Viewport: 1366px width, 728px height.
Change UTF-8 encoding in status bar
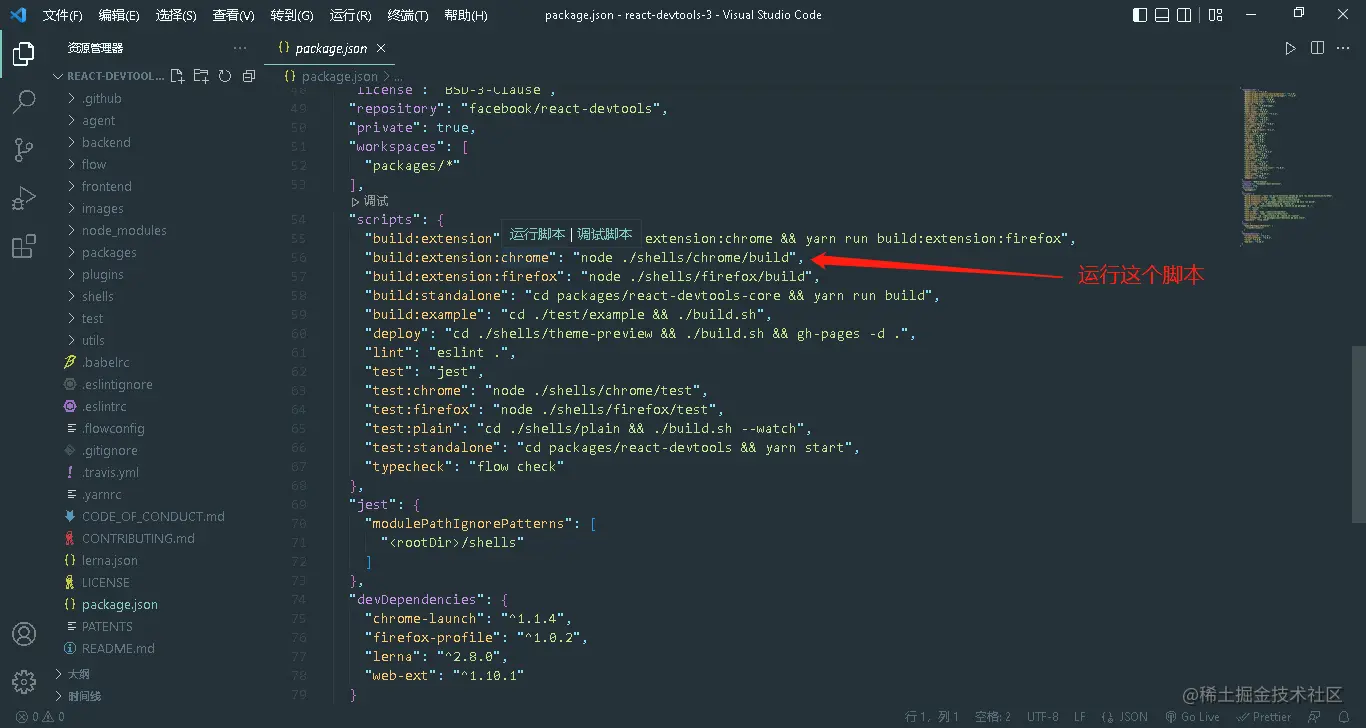(x=1042, y=717)
